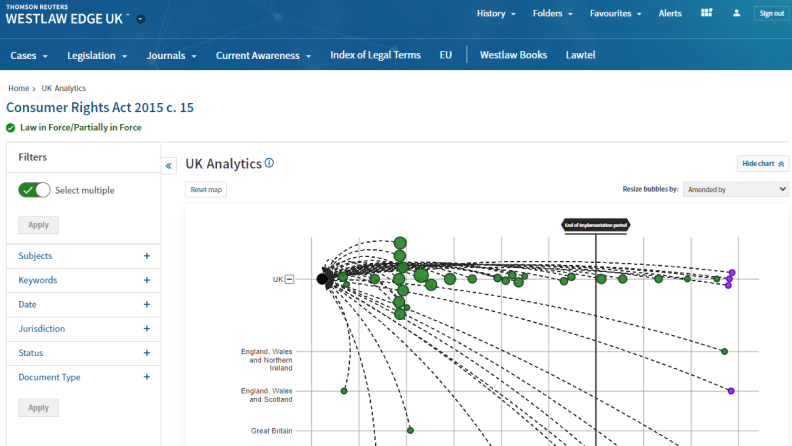Click the End of implementation period marker
The height and width of the screenshot is (446, 792).
point(595,225)
